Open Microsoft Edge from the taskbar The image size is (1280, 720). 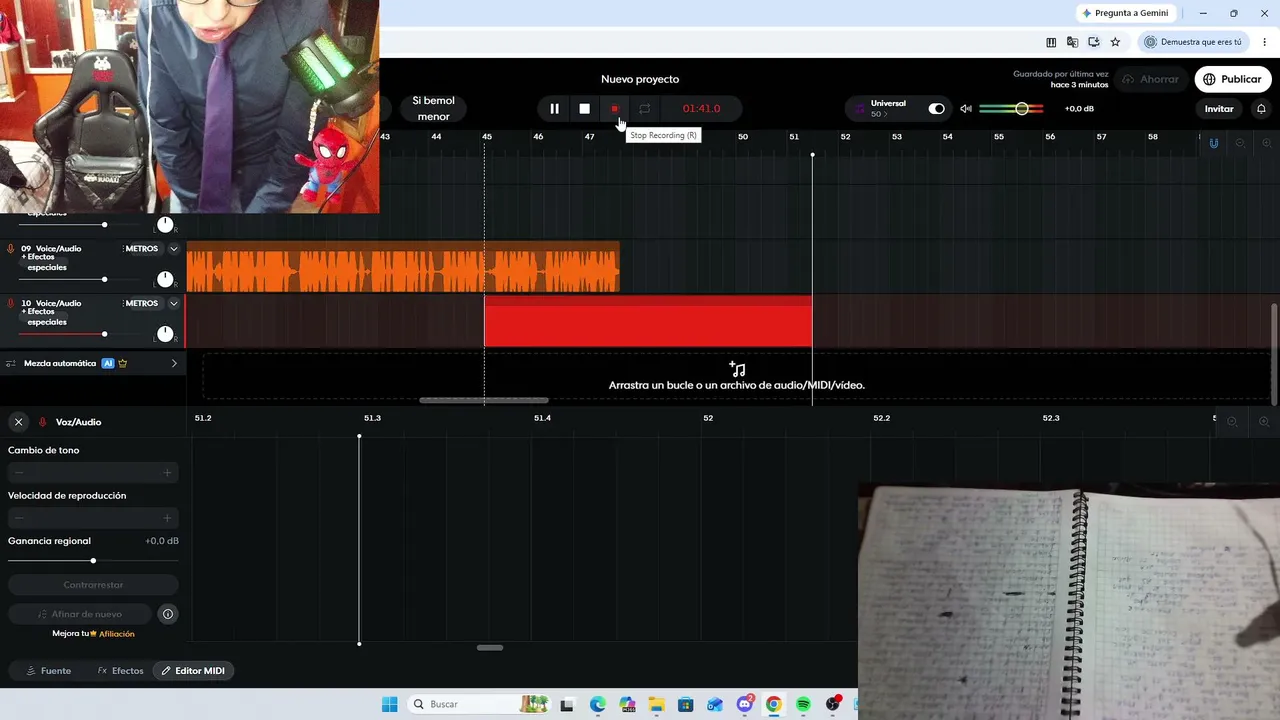pyautogui.click(x=597, y=704)
